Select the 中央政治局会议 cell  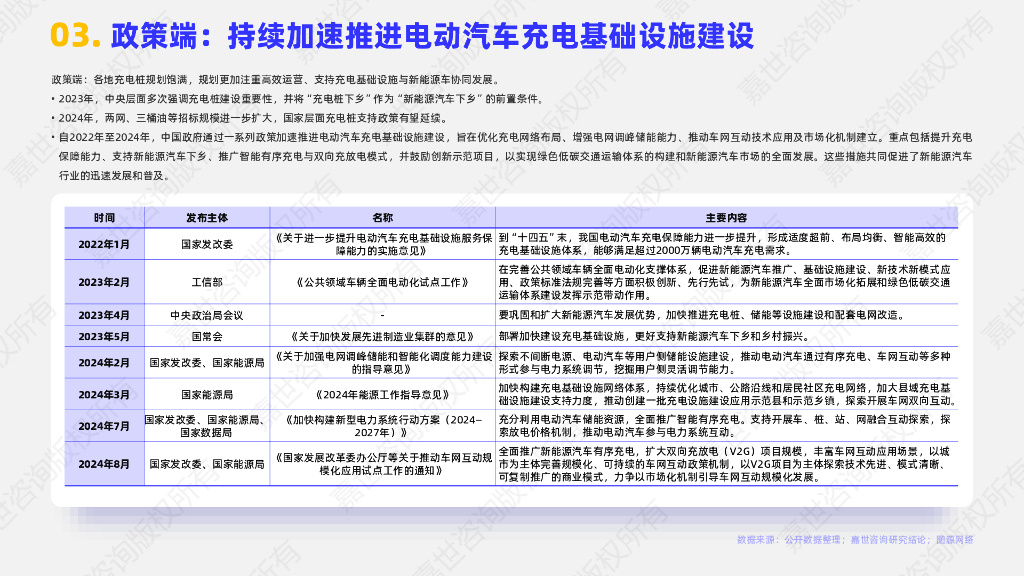tap(208, 318)
